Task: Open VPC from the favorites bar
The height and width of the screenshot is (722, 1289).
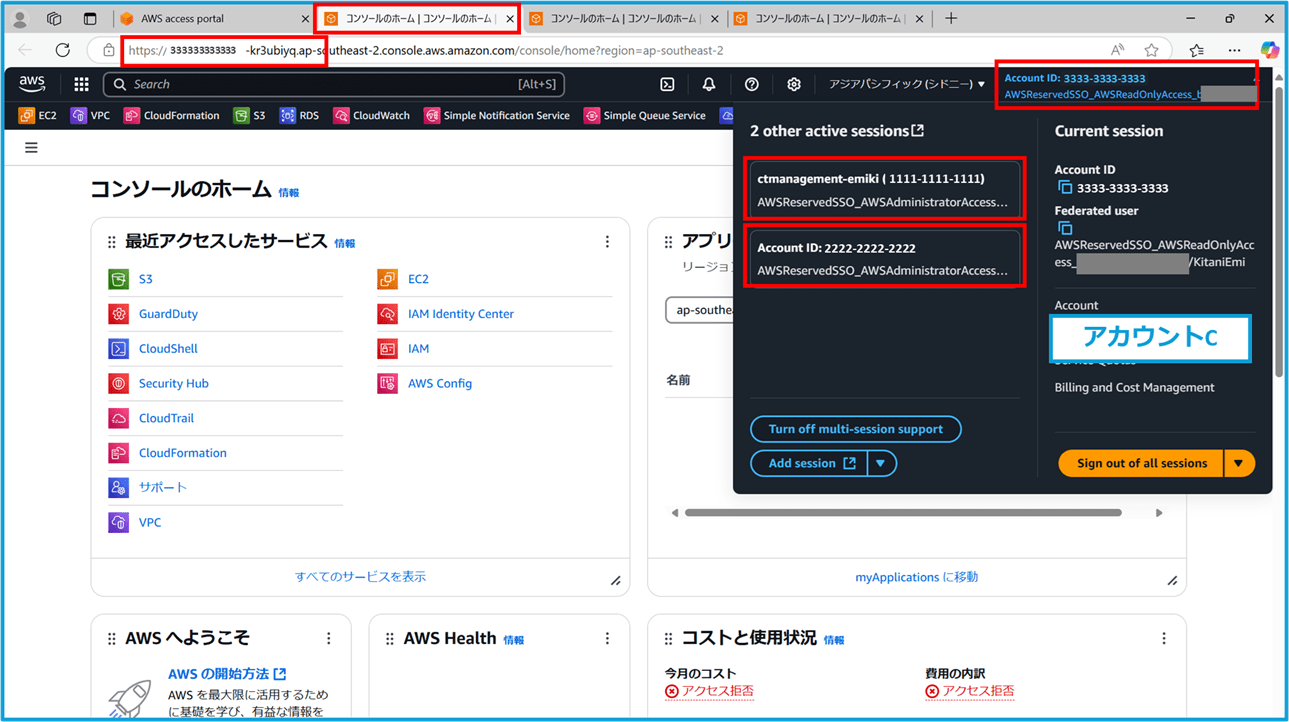Action: point(90,116)
